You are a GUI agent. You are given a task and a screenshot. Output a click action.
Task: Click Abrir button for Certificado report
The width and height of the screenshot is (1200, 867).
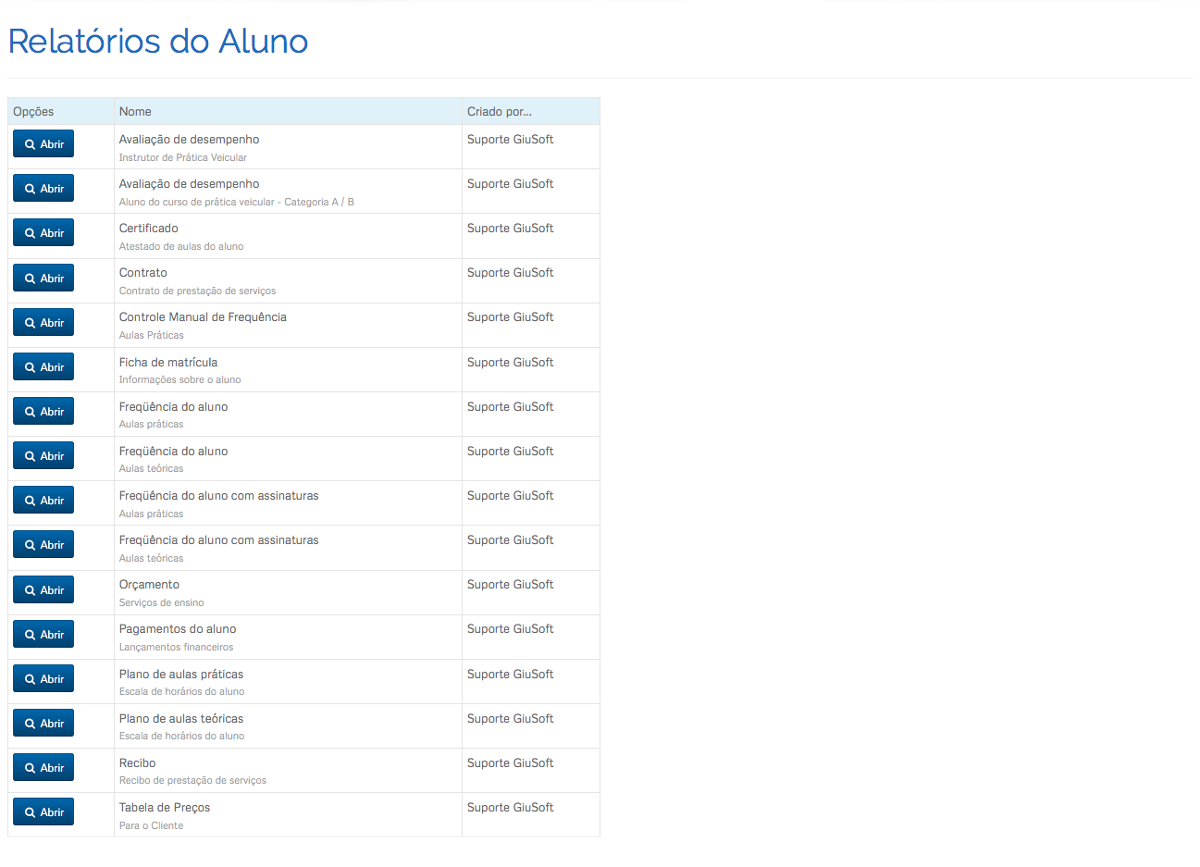[43, 233]
